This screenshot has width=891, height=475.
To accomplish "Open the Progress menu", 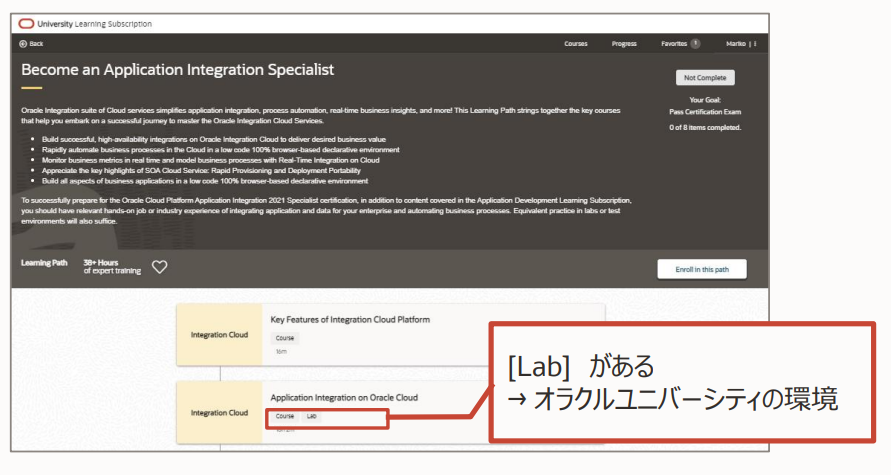I will pyautogui.click(x=624, y=44).
